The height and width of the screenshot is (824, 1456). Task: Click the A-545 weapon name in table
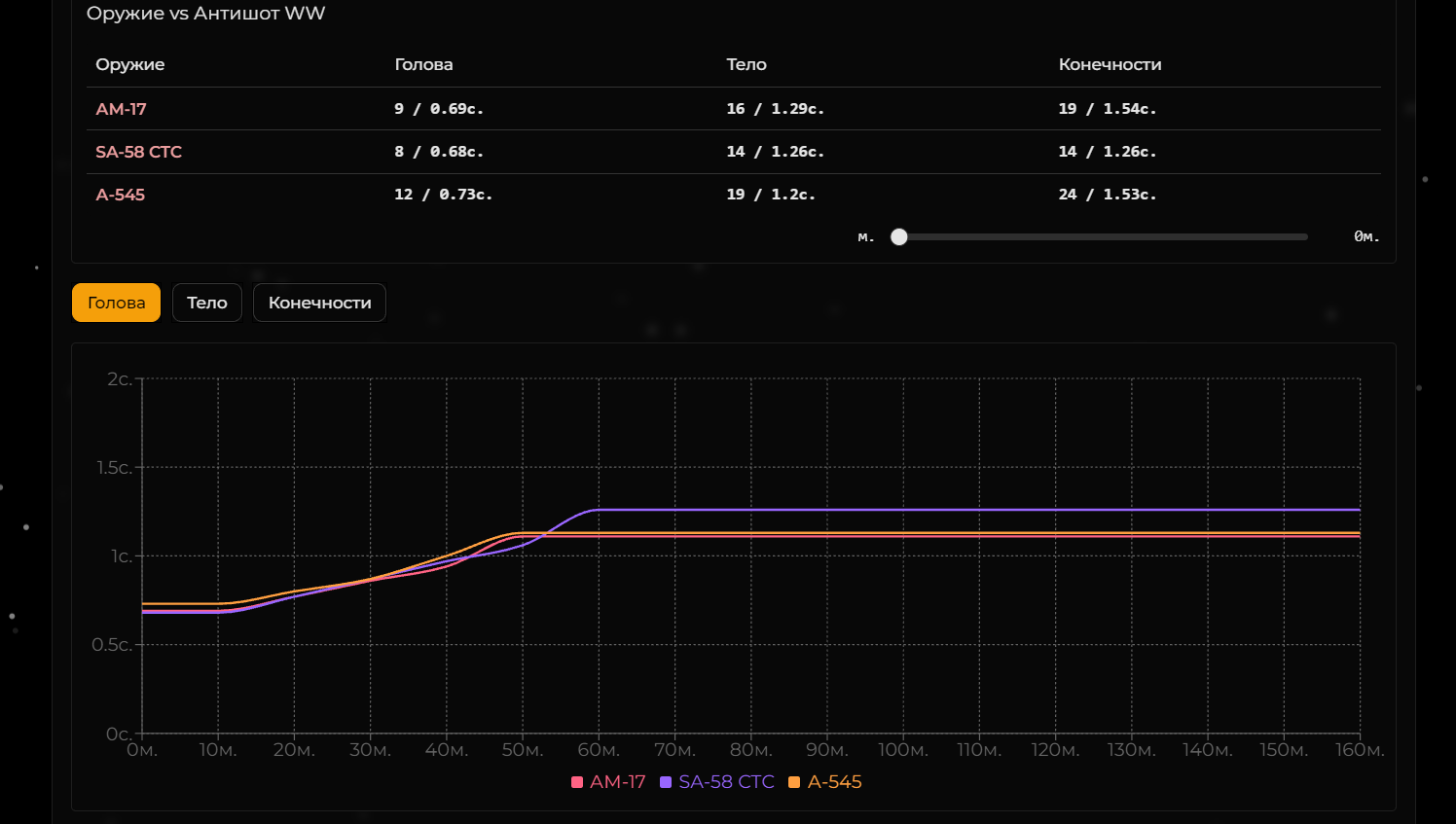(120, 195)
